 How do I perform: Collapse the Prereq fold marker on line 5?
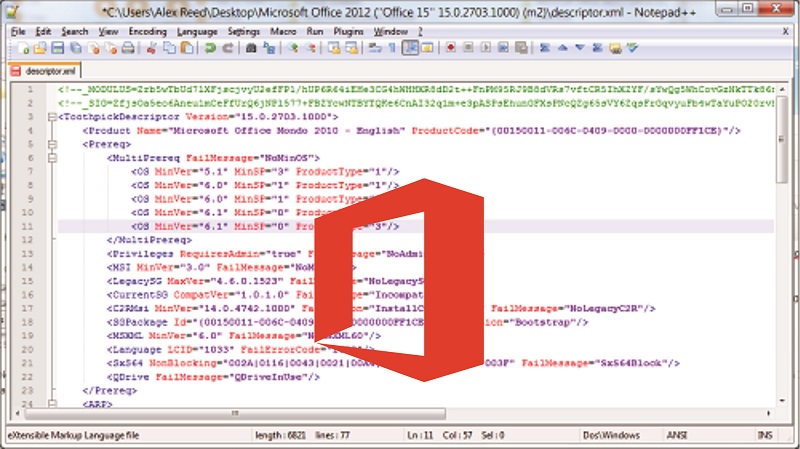click(x=52, y=144)
